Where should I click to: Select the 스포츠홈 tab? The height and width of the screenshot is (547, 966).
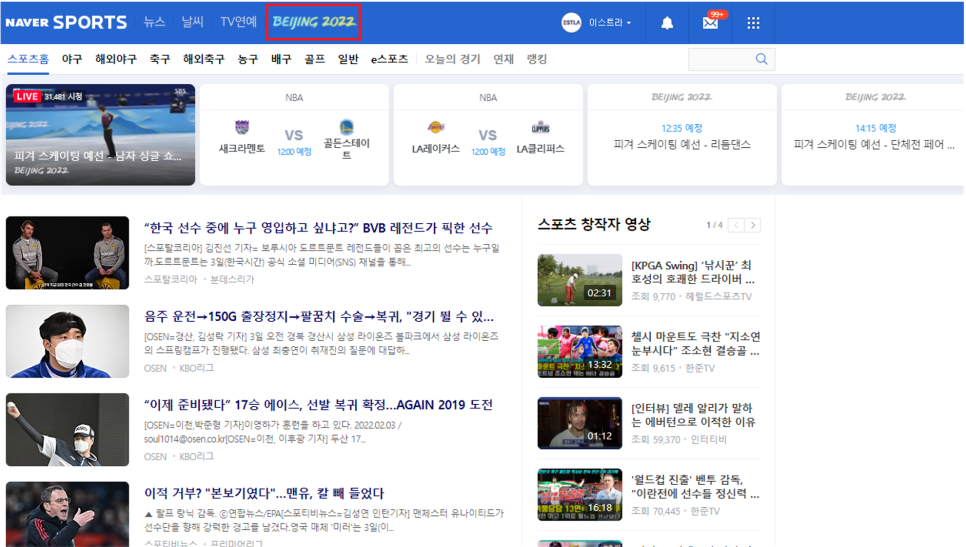(x=28, y=59)
